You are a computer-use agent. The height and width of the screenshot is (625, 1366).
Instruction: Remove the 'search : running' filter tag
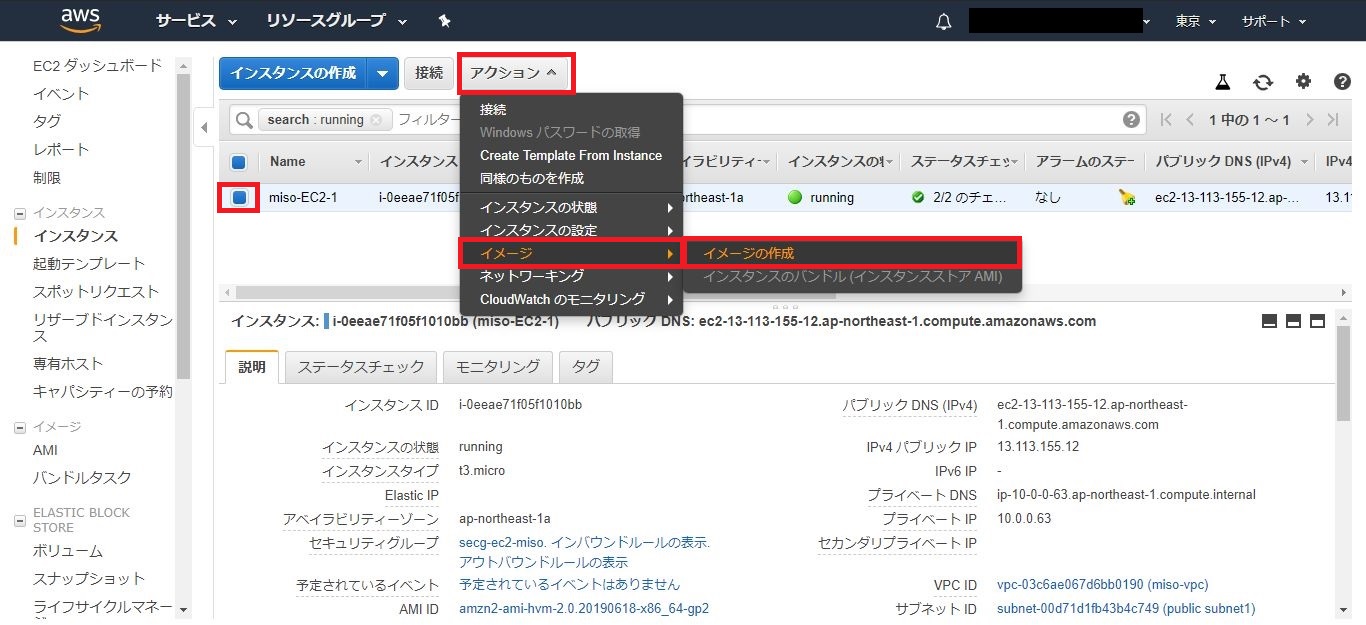click(x=376, y=120)
